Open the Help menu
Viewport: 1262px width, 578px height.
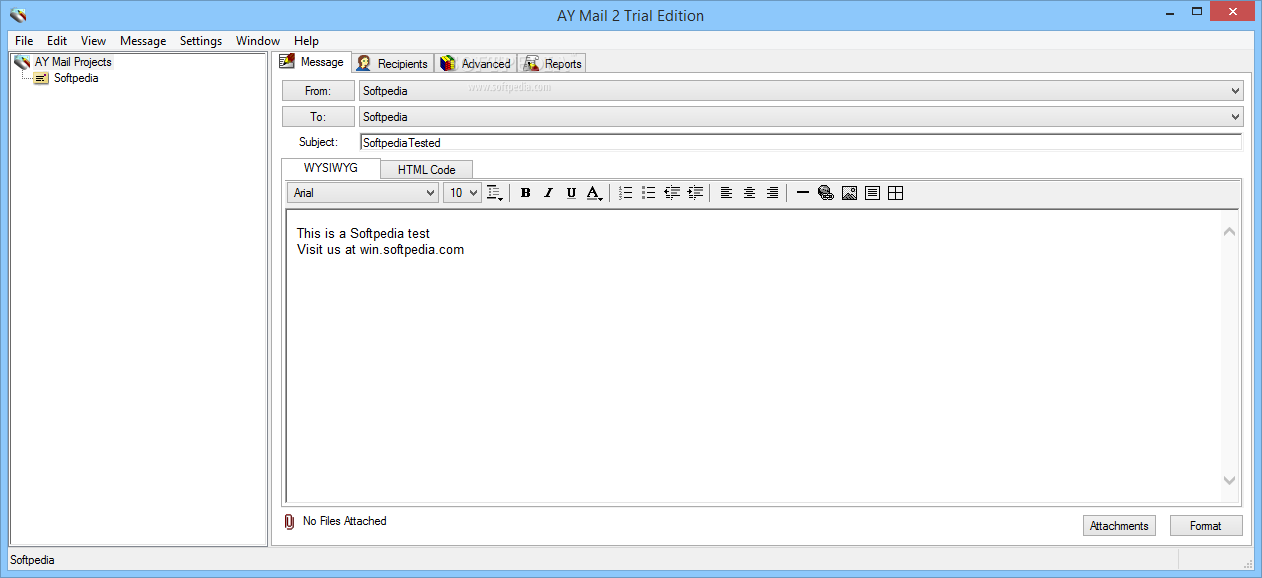coord(307,41)
